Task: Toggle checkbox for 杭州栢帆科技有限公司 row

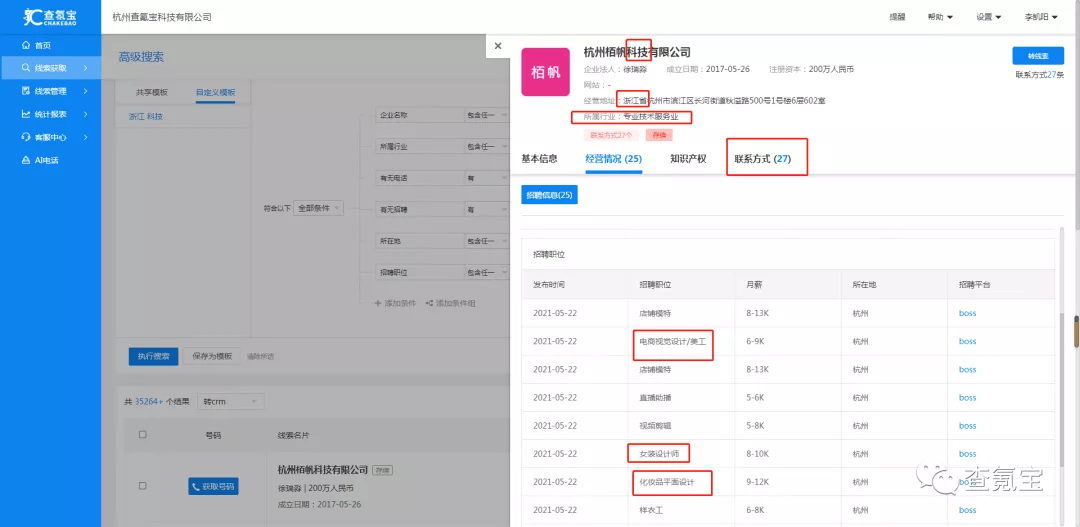Action: (143, 486)
